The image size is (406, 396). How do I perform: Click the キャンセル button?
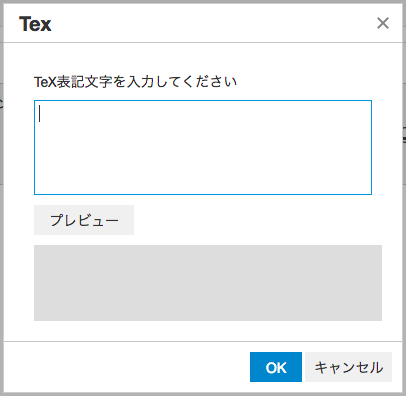coord(348,367)
